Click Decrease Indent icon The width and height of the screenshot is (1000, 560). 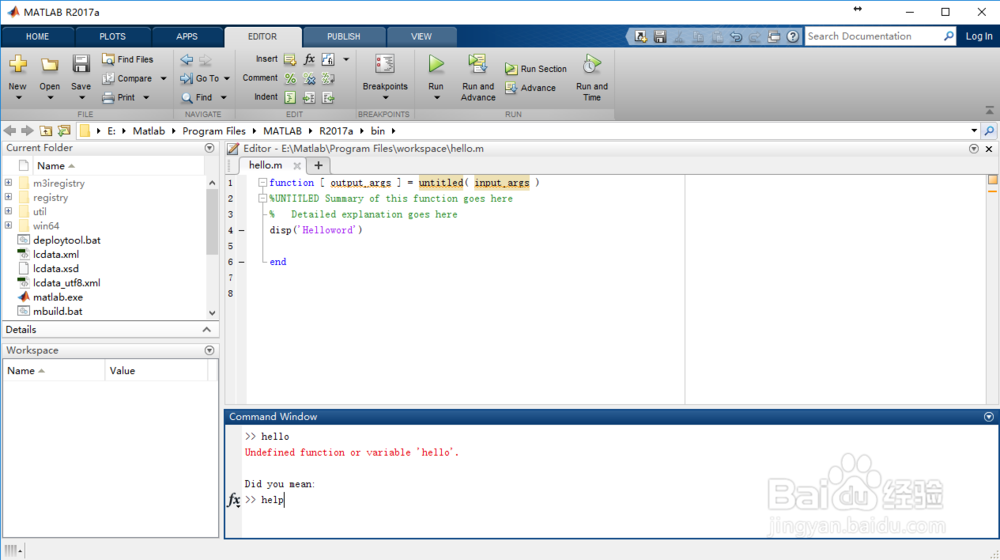click(328, 98)
